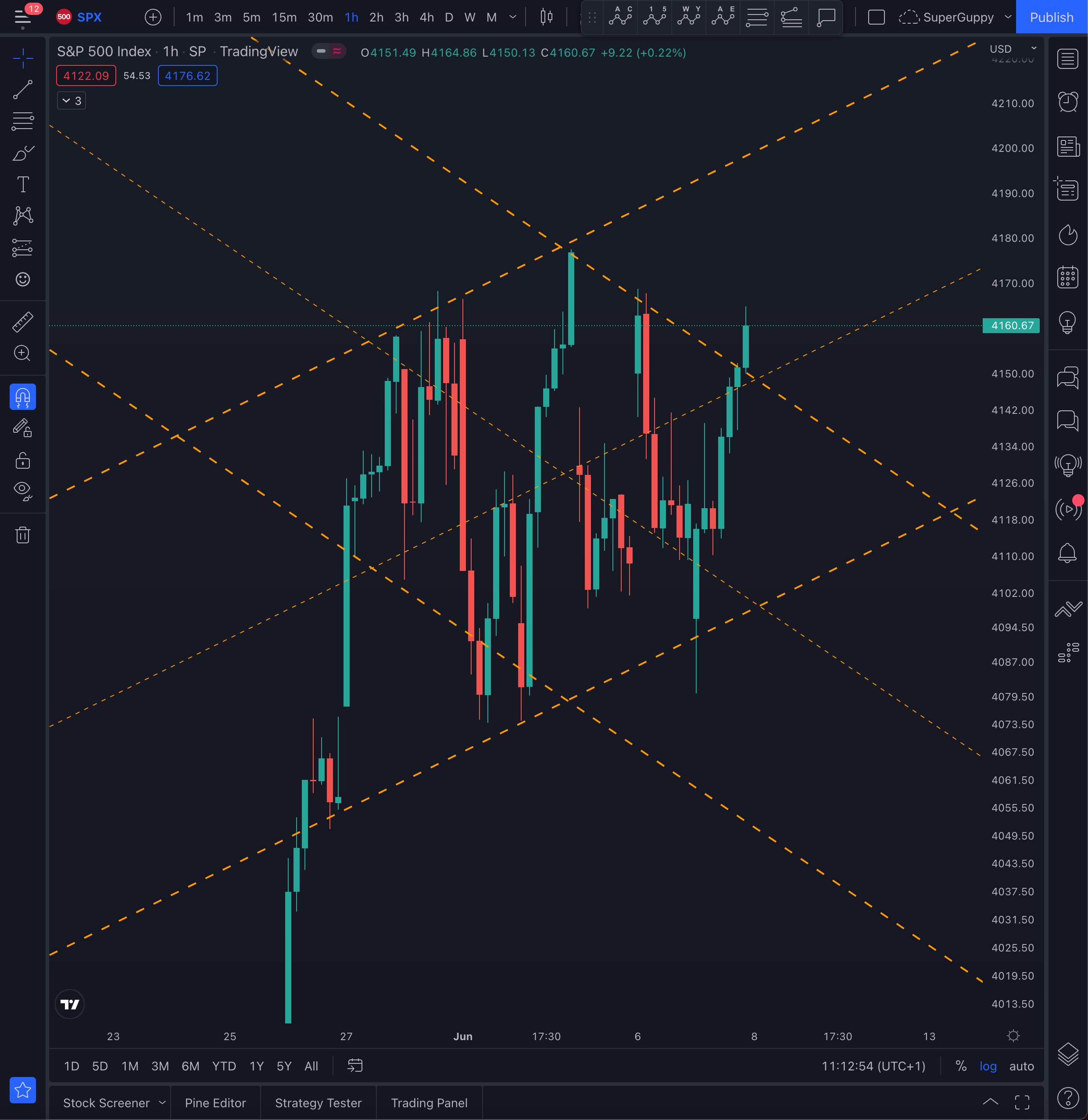Open the Economic Calendar panel icon
This screenshot has height=1120, width=1088.
[1067, 278]
